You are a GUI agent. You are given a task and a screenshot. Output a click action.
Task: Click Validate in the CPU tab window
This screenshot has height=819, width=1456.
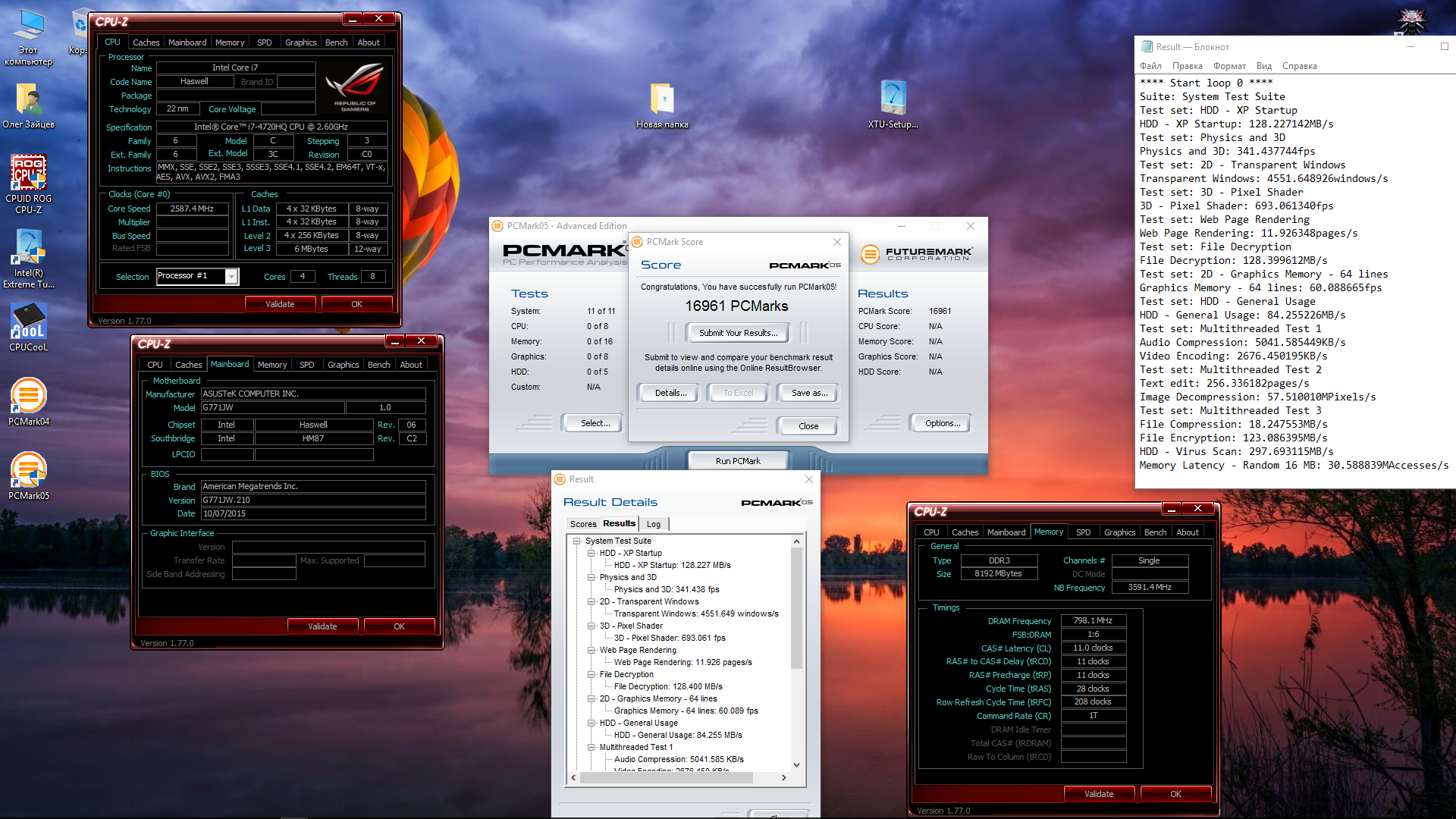pyautogui.click(x=280, y=304)
